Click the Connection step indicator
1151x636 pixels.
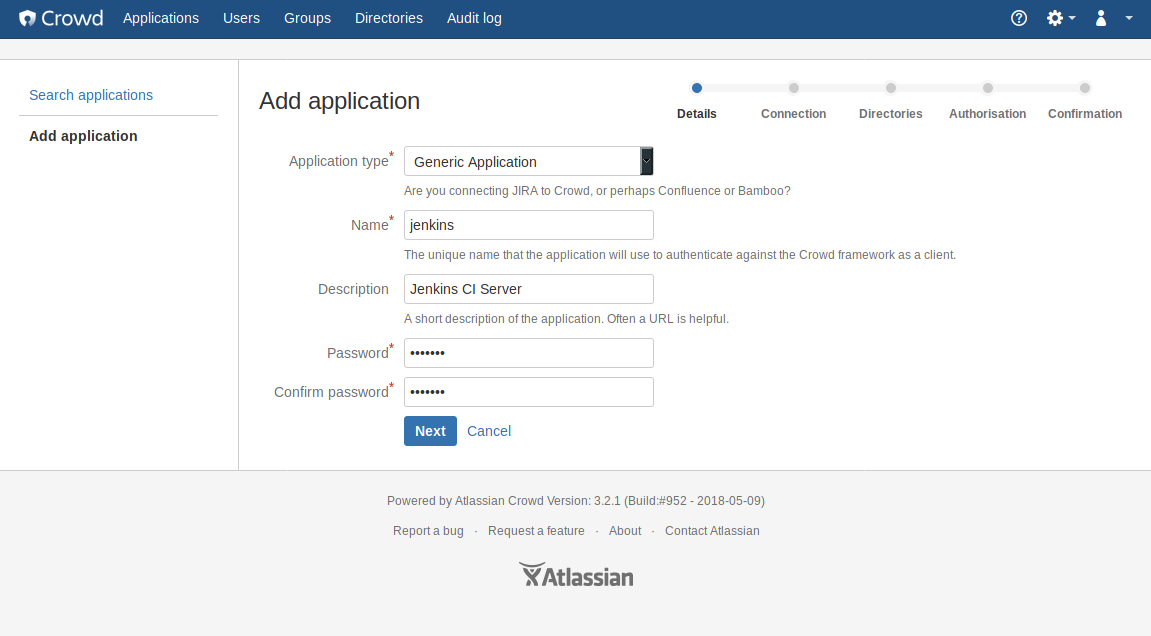[x=794, y=101]
